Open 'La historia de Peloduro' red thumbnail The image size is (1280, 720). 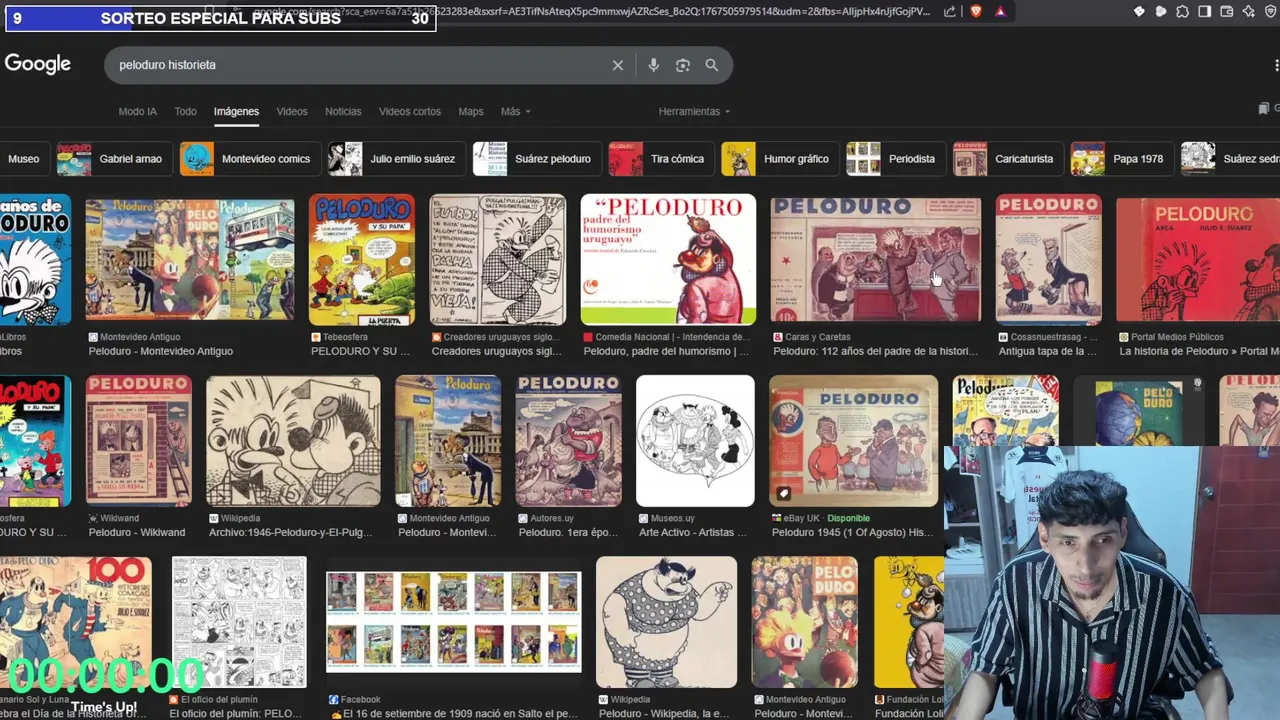1198,260
